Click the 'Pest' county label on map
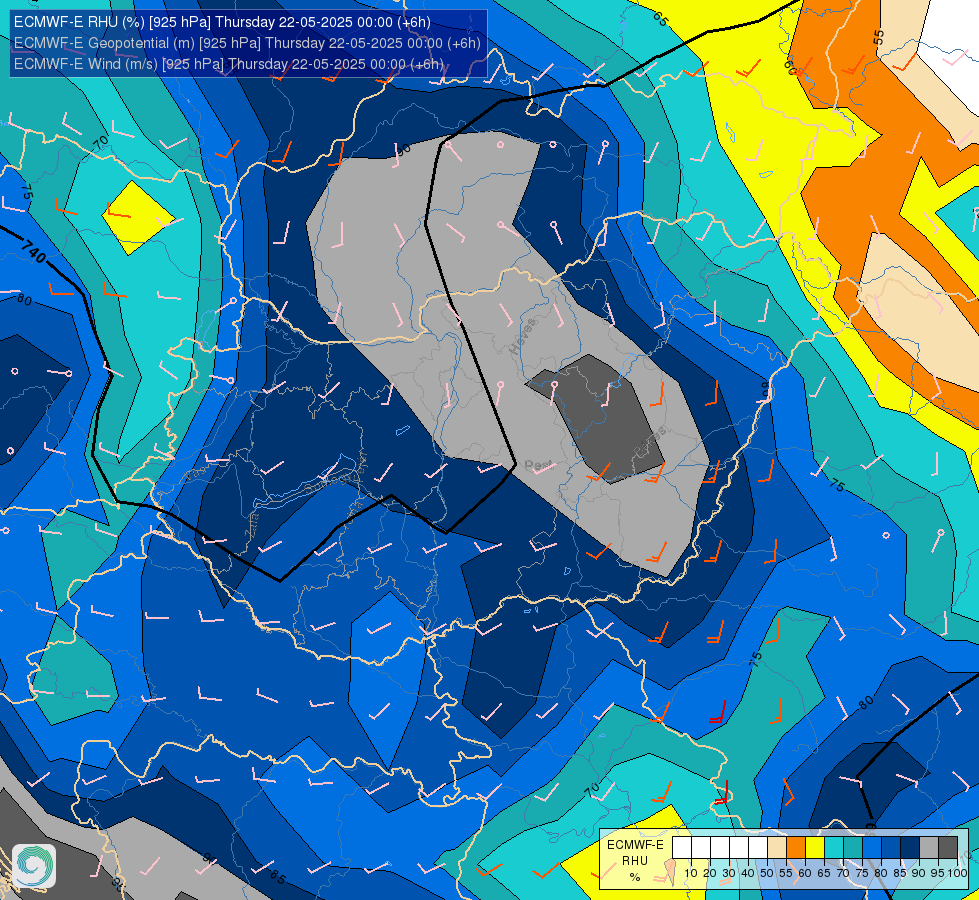Image resolution: width=979 pixels, height=900 pixels. (538, 465)
